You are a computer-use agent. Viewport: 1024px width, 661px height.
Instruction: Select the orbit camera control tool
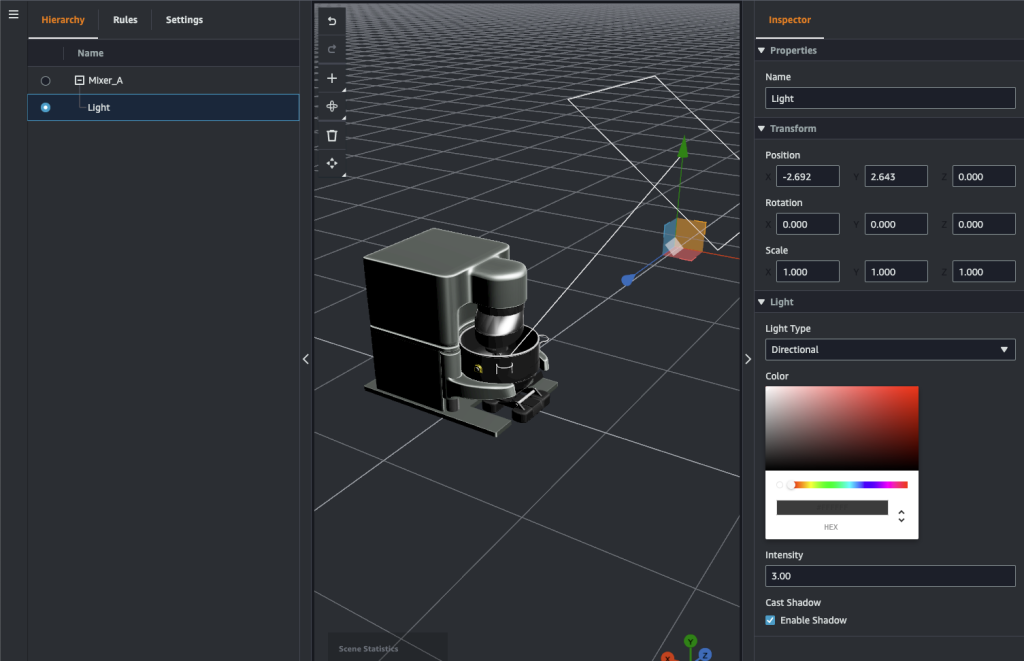[332, 106]
